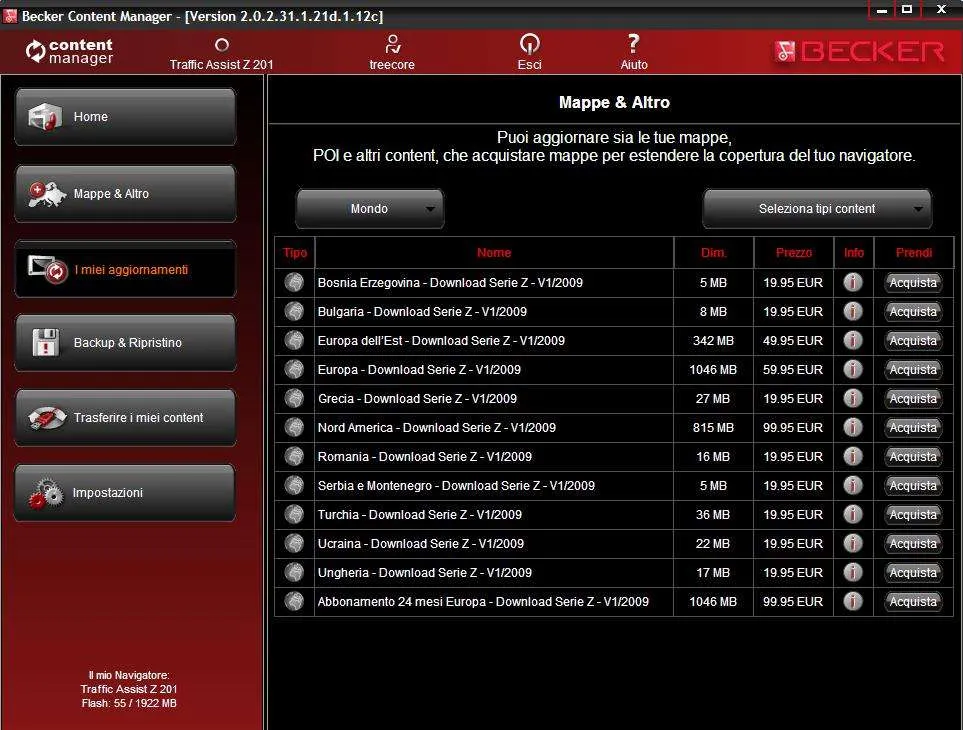Image resolution: width=963 pixels, height=730 pixels.
Task: Sort table by the Prezzo column header
Action: (793, 252)
